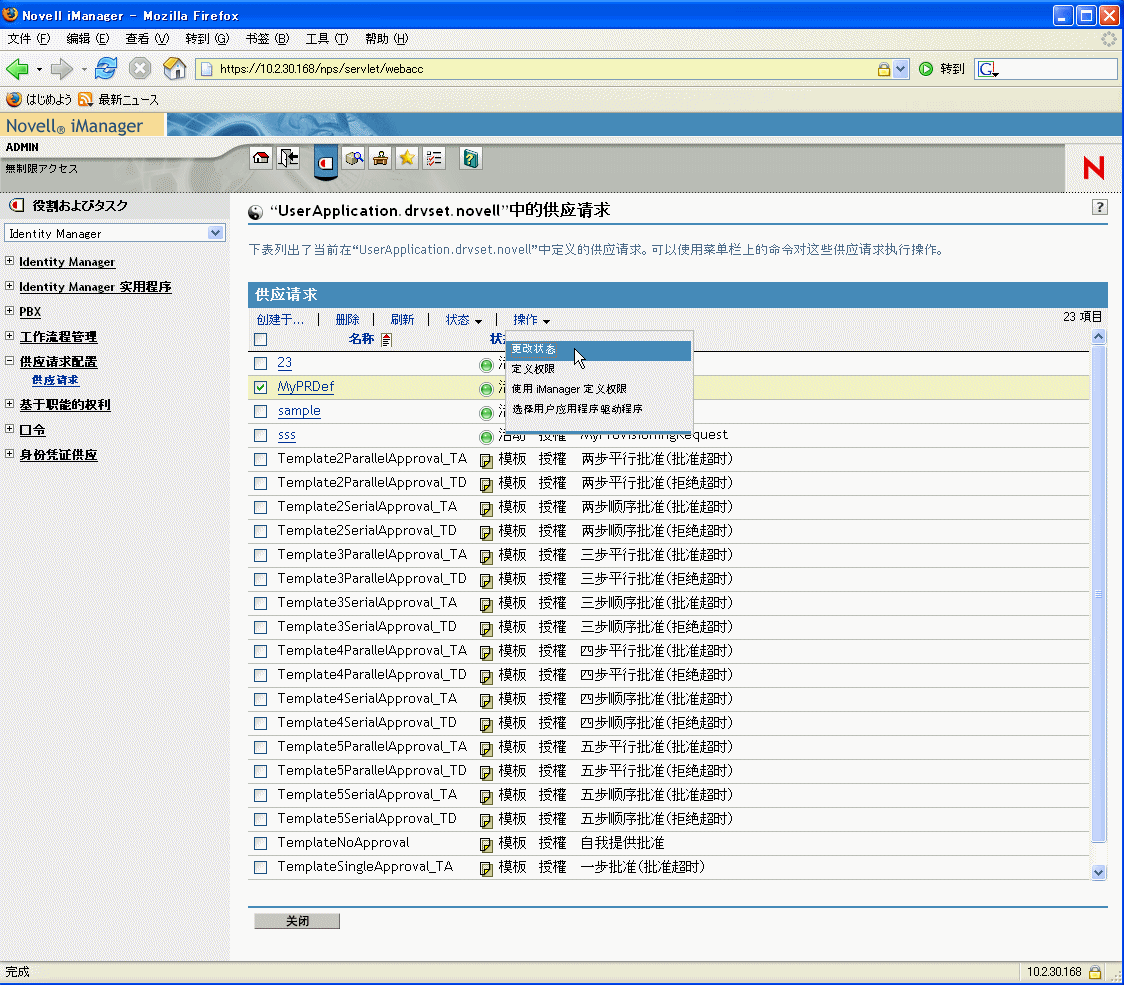
Task: Open the help book icon in toolbar
Action: [471, 158]
